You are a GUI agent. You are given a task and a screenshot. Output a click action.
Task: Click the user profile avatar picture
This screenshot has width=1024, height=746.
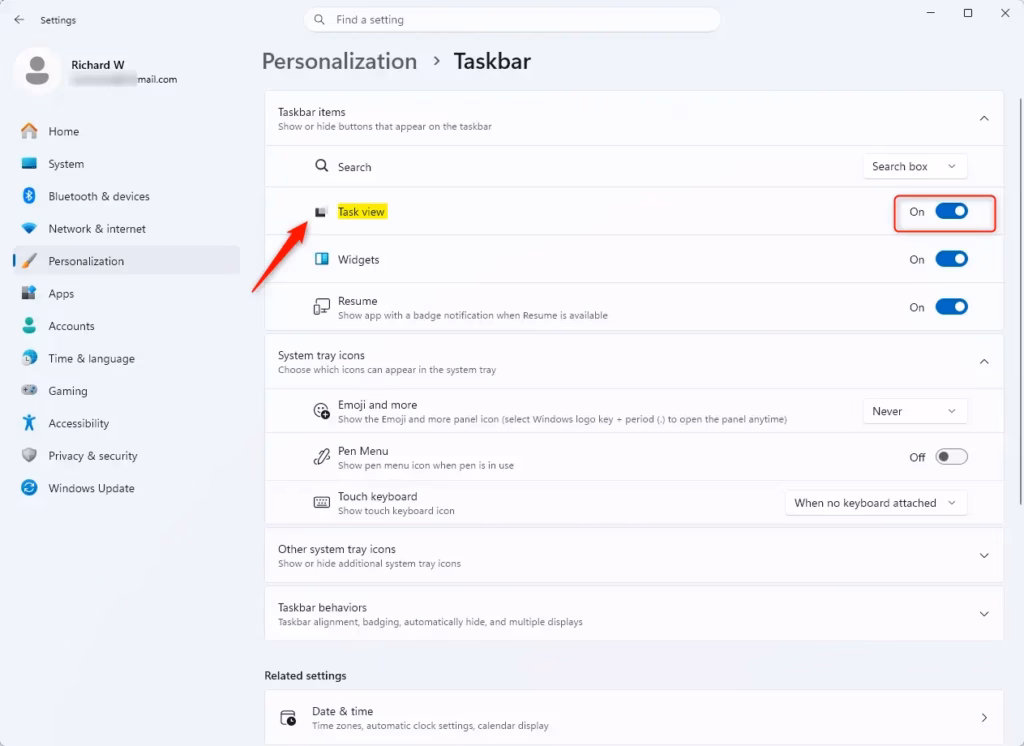pos(37,71)
